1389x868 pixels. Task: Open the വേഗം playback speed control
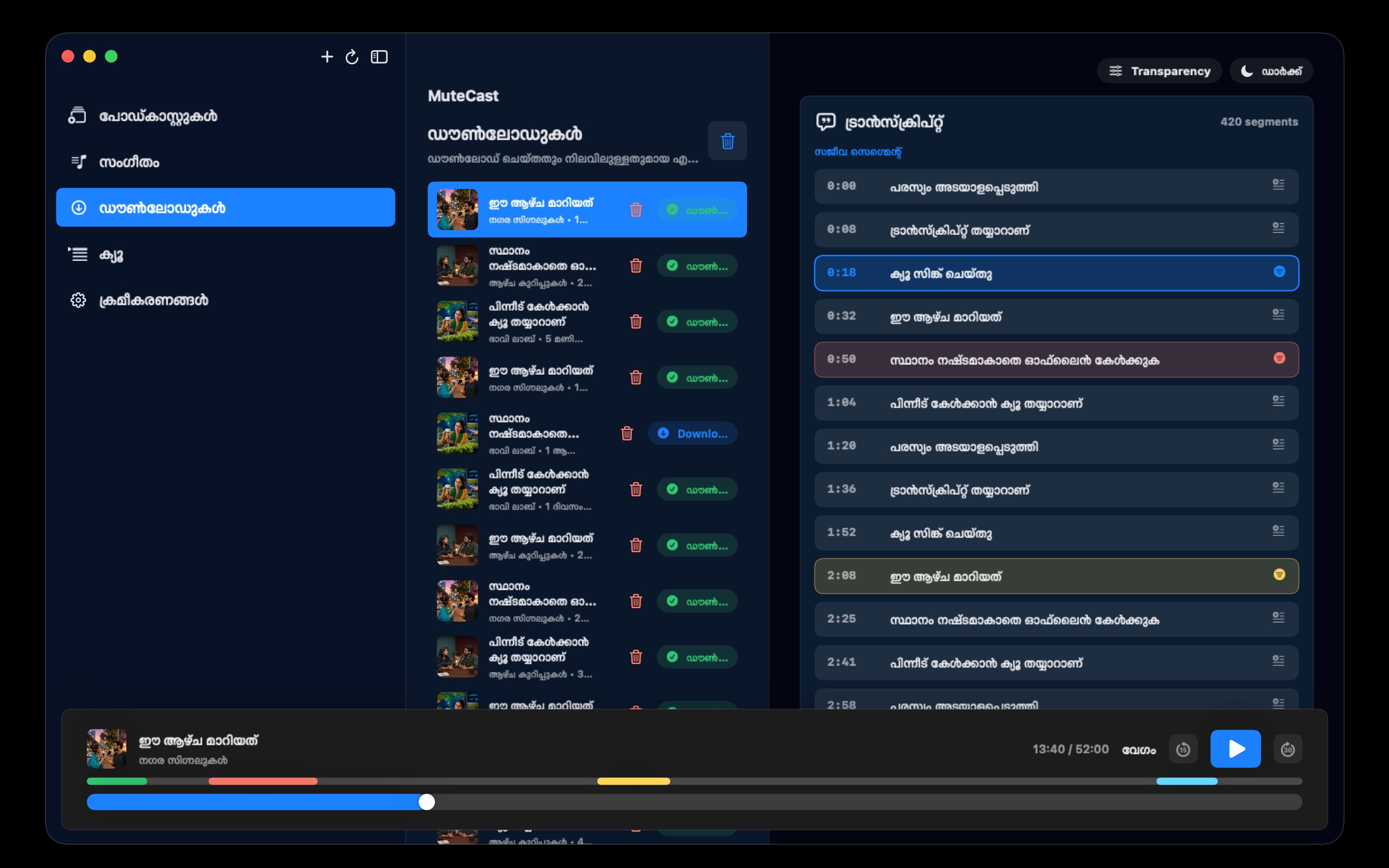point(1139,750)
